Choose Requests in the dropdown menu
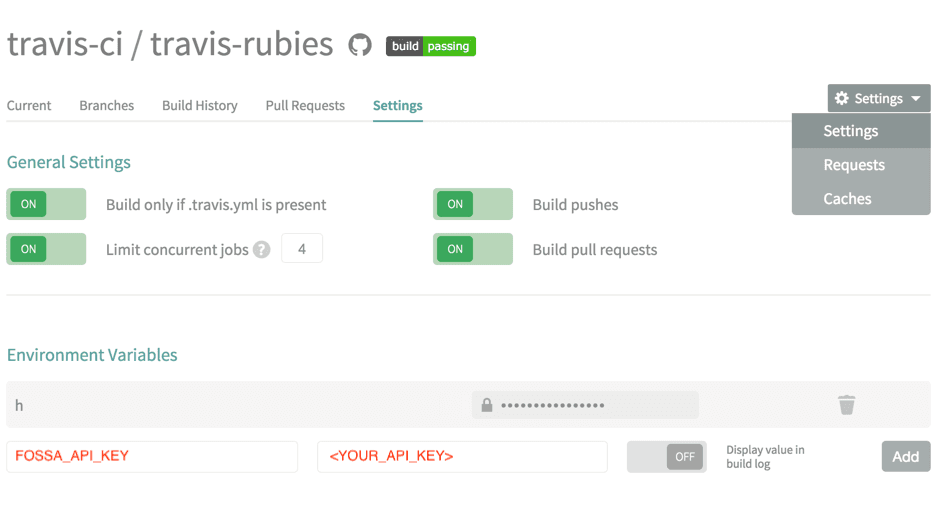The width and height of the screenshot is (938, 506). coord(861,165)
